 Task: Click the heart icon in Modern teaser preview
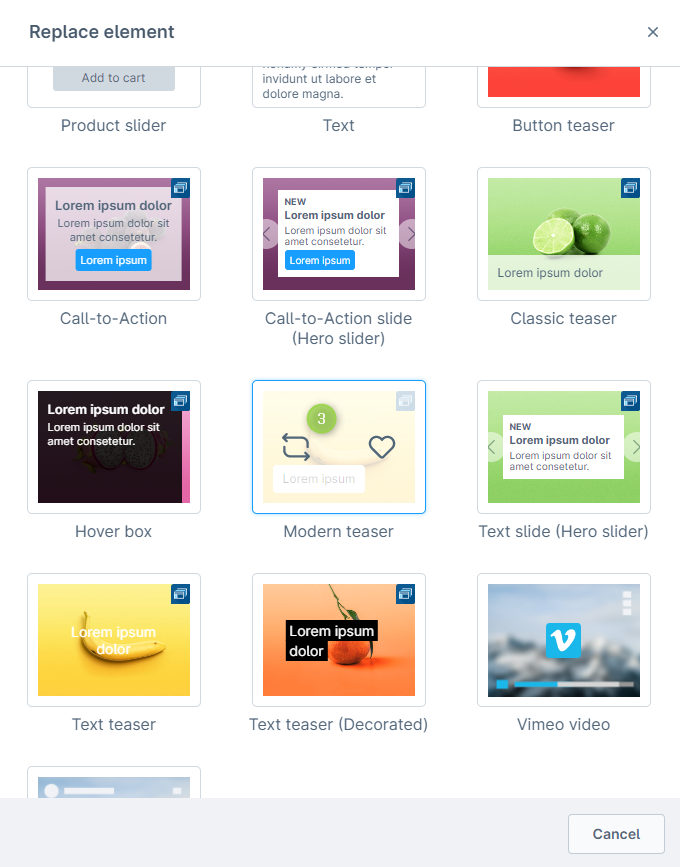382,447
